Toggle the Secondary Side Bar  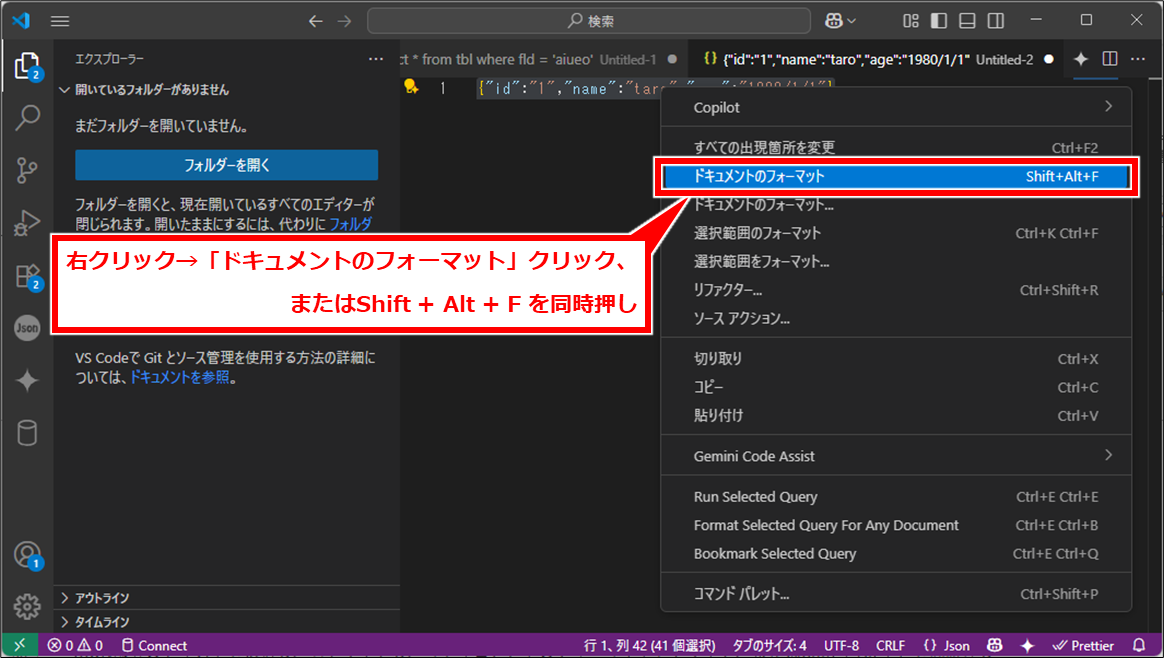pyautogui.click(x=996, y=21)
